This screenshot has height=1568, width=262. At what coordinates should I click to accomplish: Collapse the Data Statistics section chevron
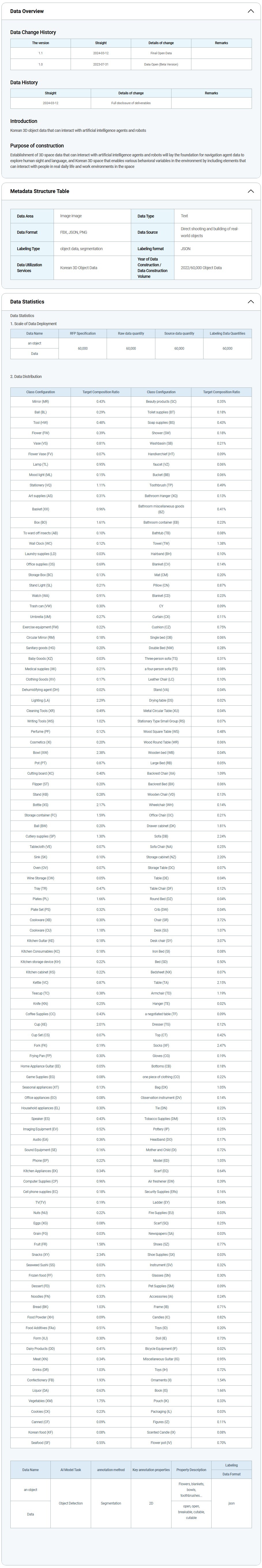[x=250, y=301]
